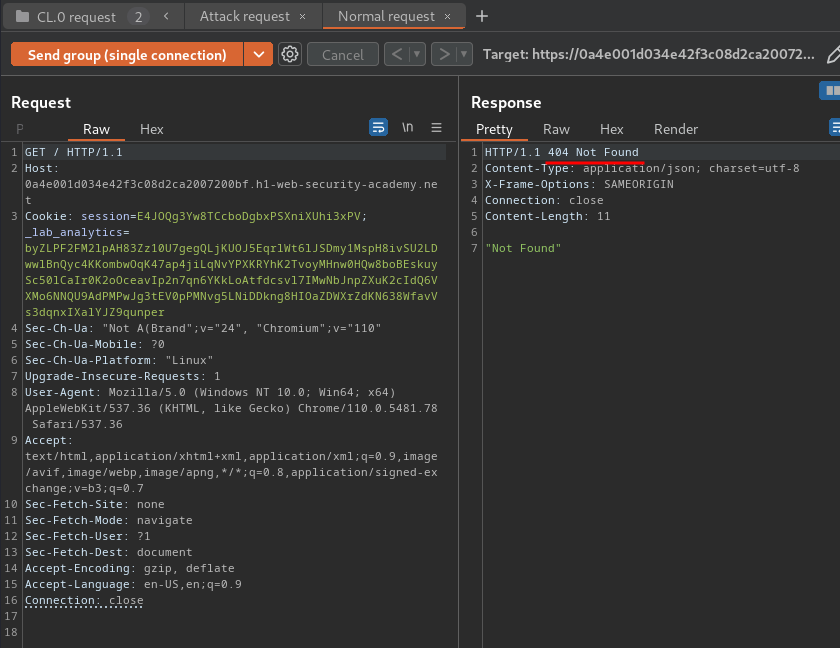840x648 pixels.
Task: Toggle response line wrap icon
Action: (x=835, y=127)
